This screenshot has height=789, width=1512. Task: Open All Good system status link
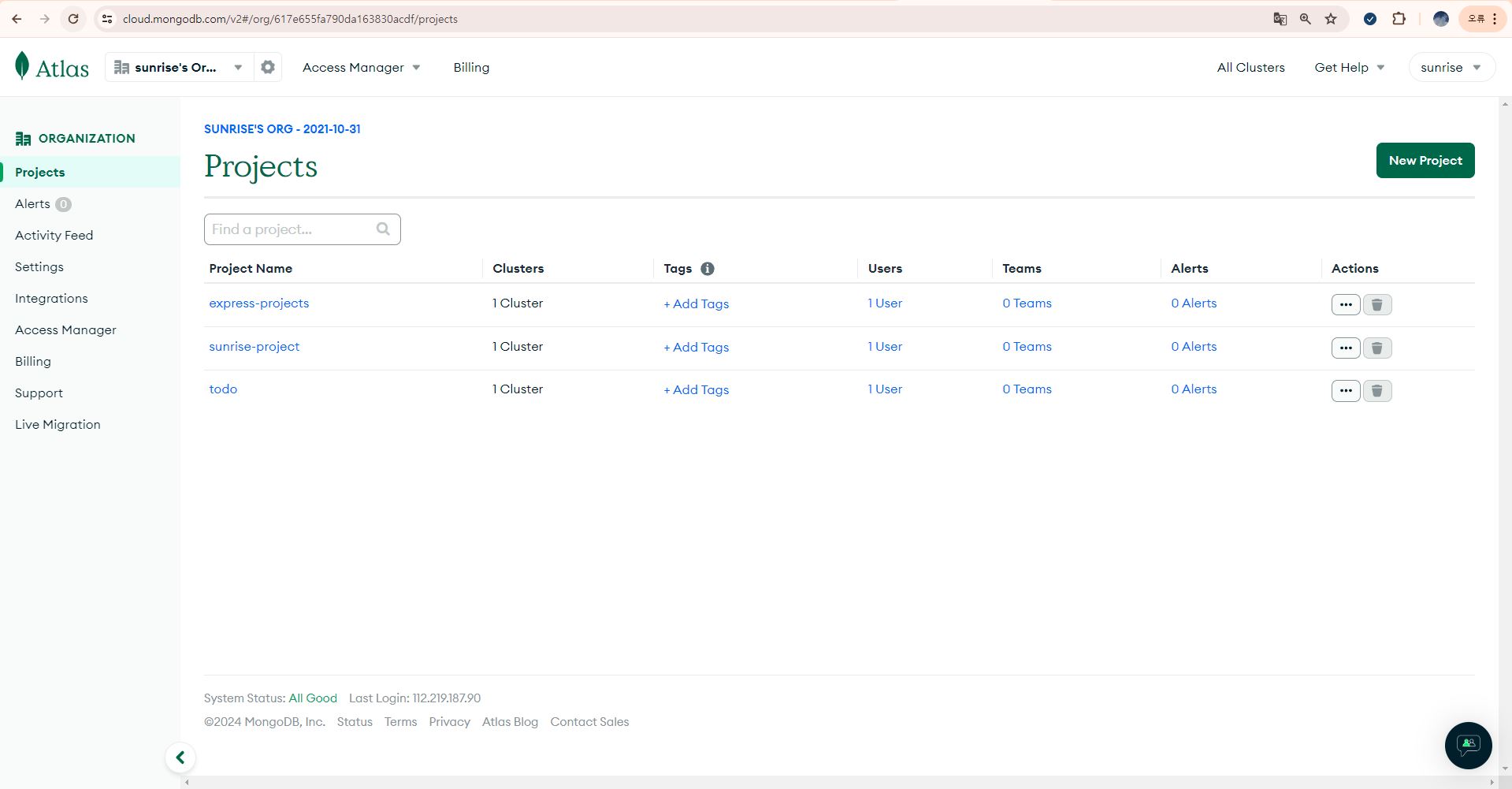313,698
